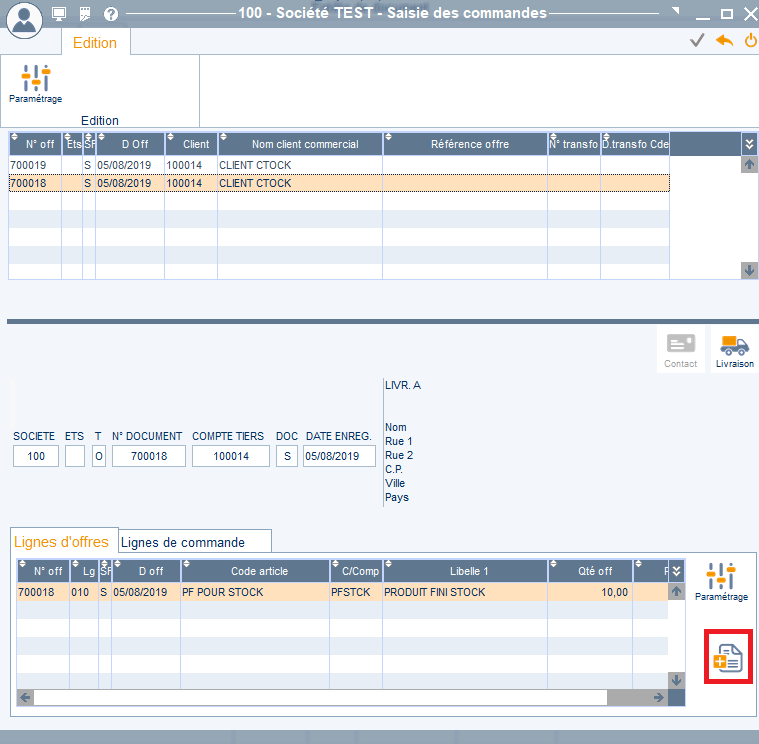Sort by N° off column in top grid

click(x=35, y=144)
